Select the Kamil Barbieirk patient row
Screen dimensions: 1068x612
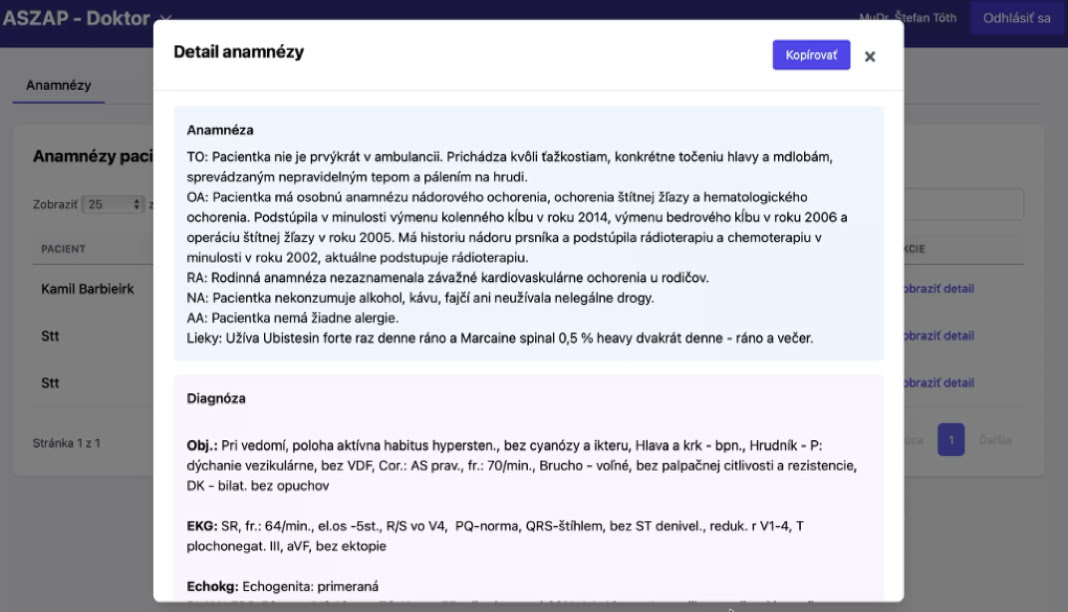click(x=87, y=289)
